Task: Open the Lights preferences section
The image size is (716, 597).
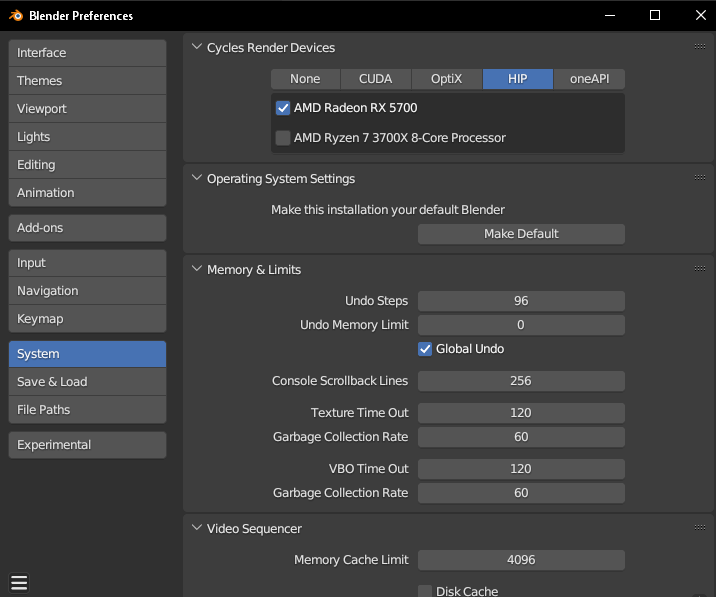Action: [x=87, y=137]
